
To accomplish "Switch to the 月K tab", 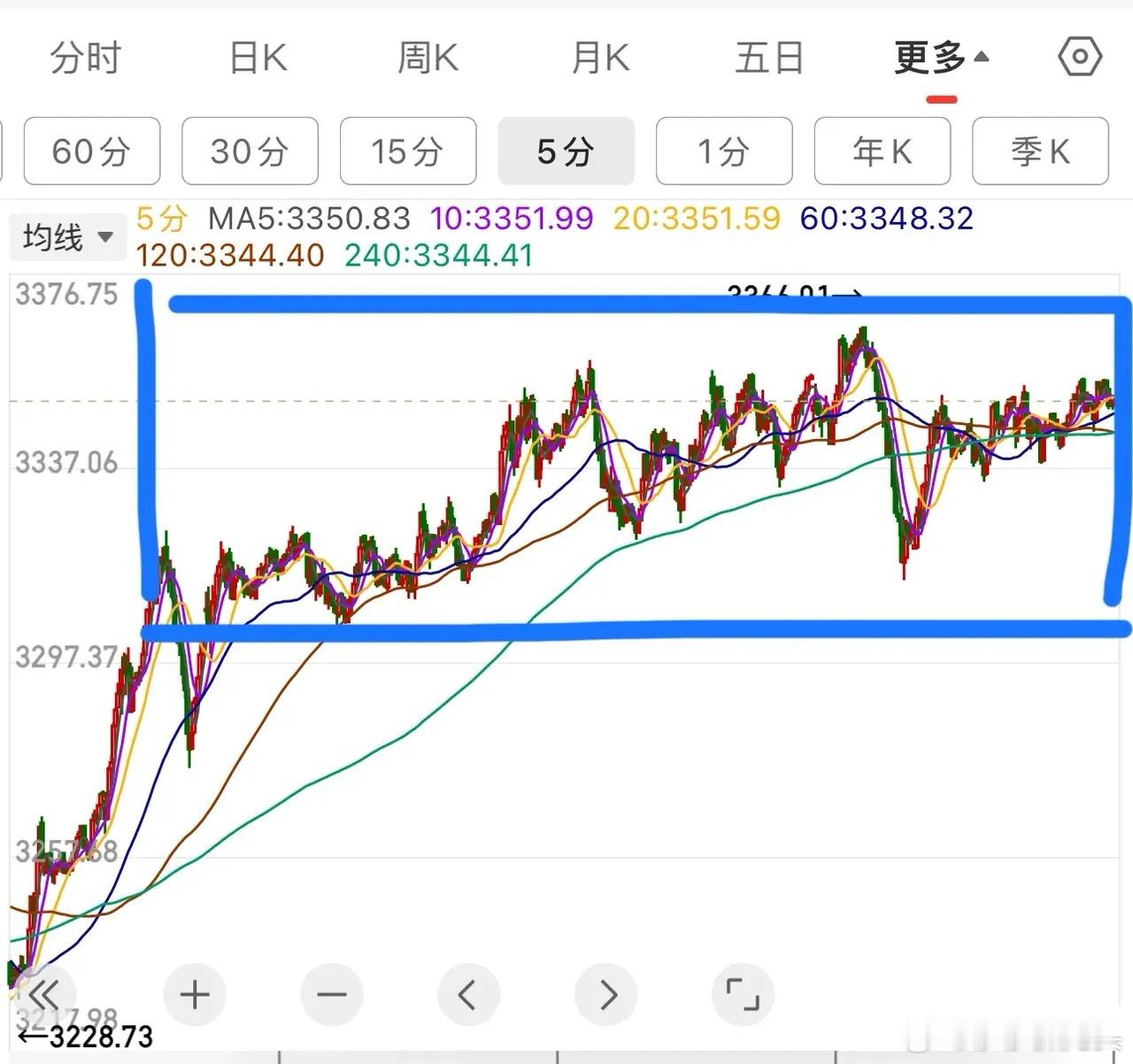I will pos(600,58).
